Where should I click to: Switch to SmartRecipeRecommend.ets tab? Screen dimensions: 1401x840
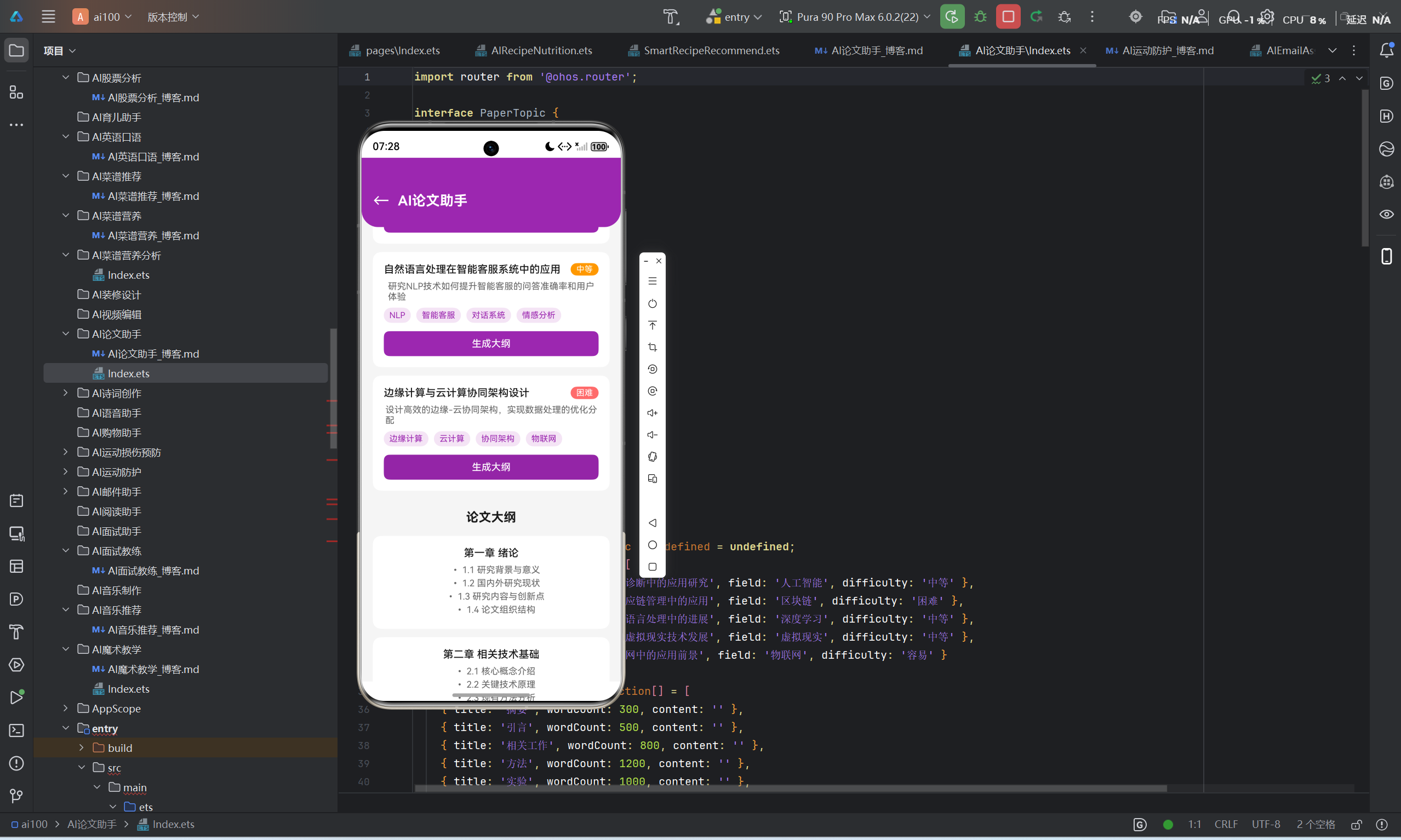(704, 50)
